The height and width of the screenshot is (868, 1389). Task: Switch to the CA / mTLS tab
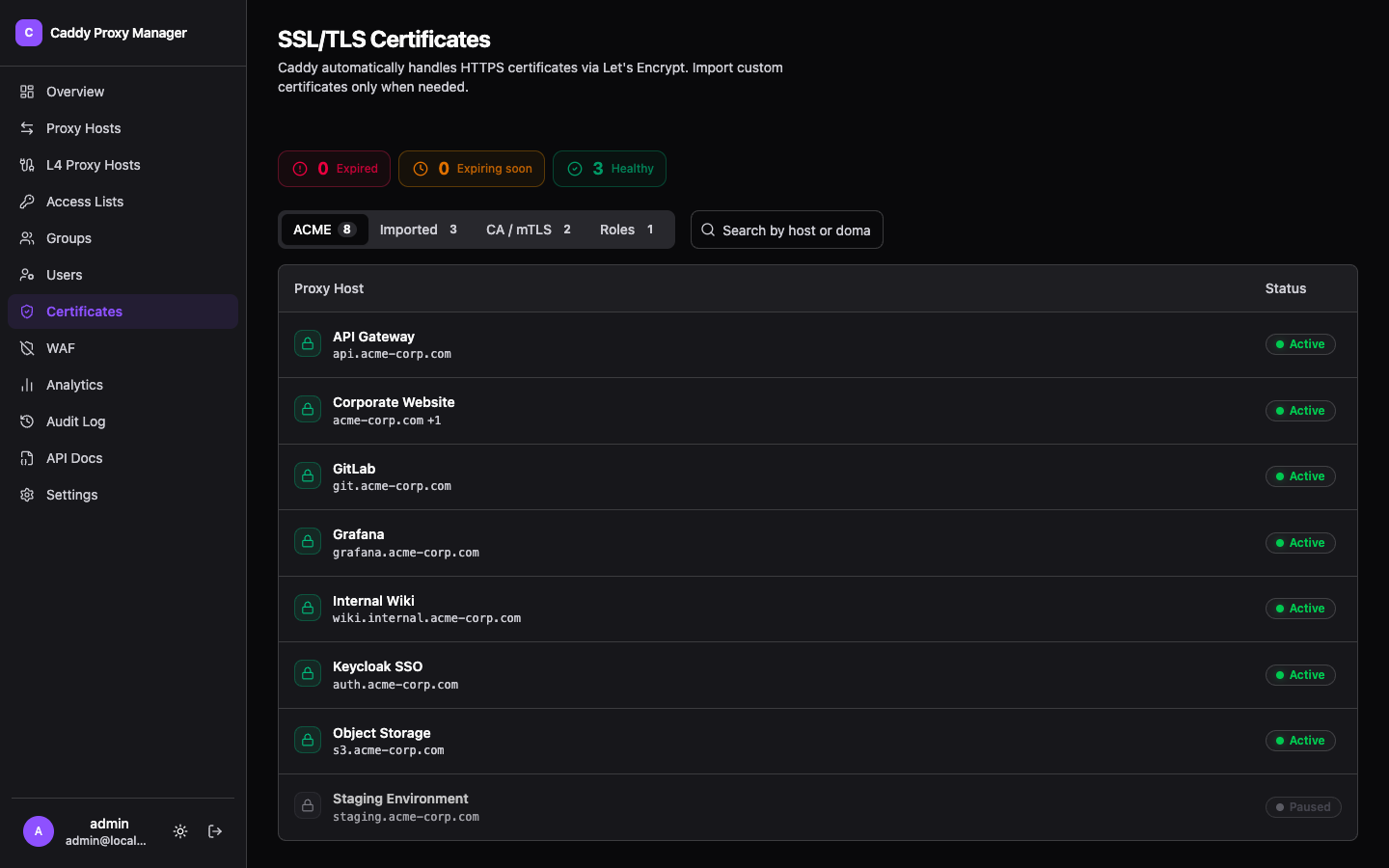[x=530, y=230]
